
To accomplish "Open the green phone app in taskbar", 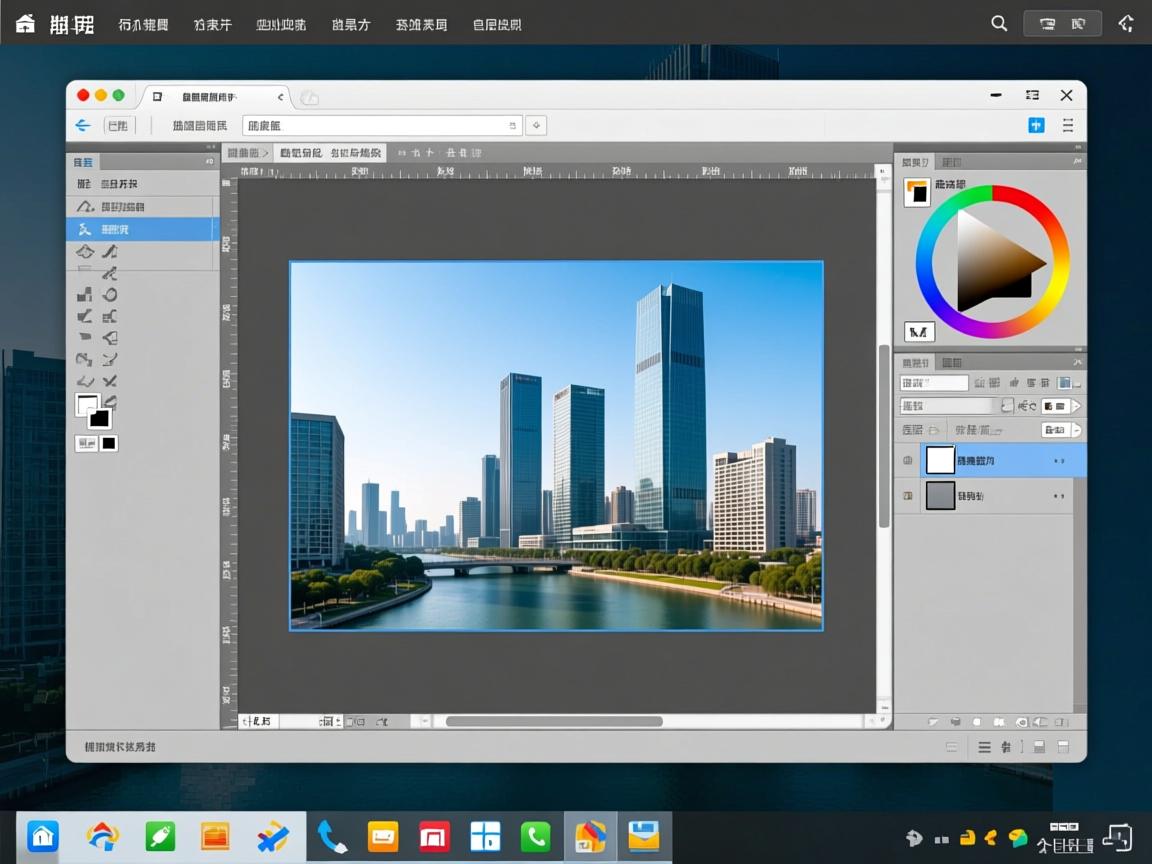I will (535, 836).
